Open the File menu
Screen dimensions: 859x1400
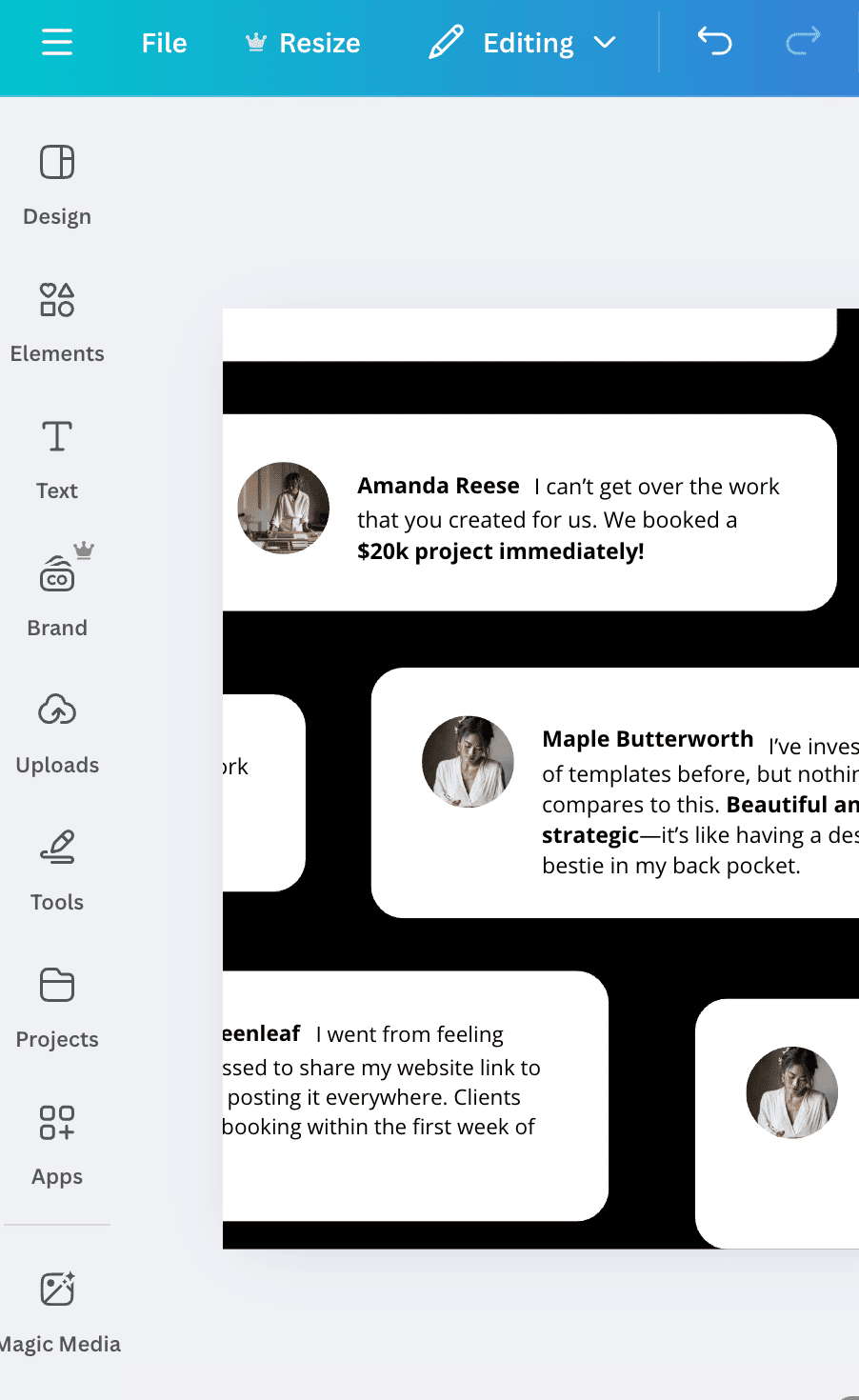click(x=164, y=43)
